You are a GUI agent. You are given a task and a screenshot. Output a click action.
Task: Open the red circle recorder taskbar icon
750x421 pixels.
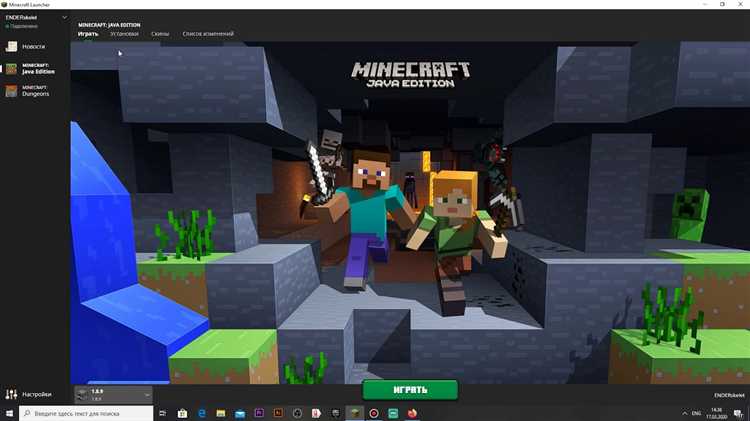point(374,413)
